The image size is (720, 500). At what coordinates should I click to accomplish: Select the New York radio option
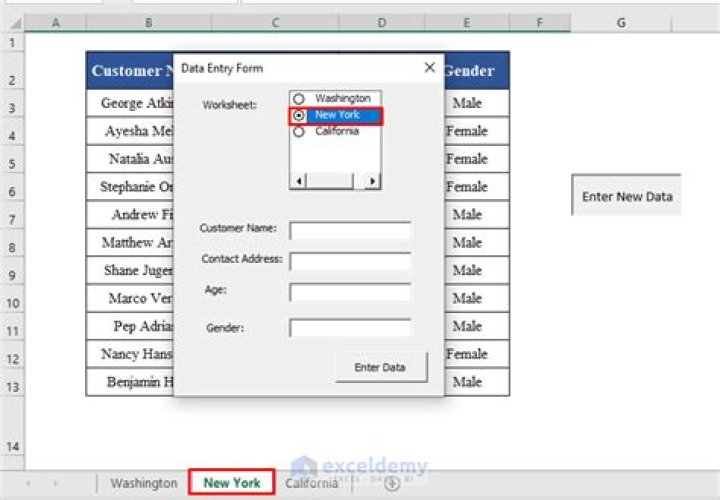click(x=299, y=115)
